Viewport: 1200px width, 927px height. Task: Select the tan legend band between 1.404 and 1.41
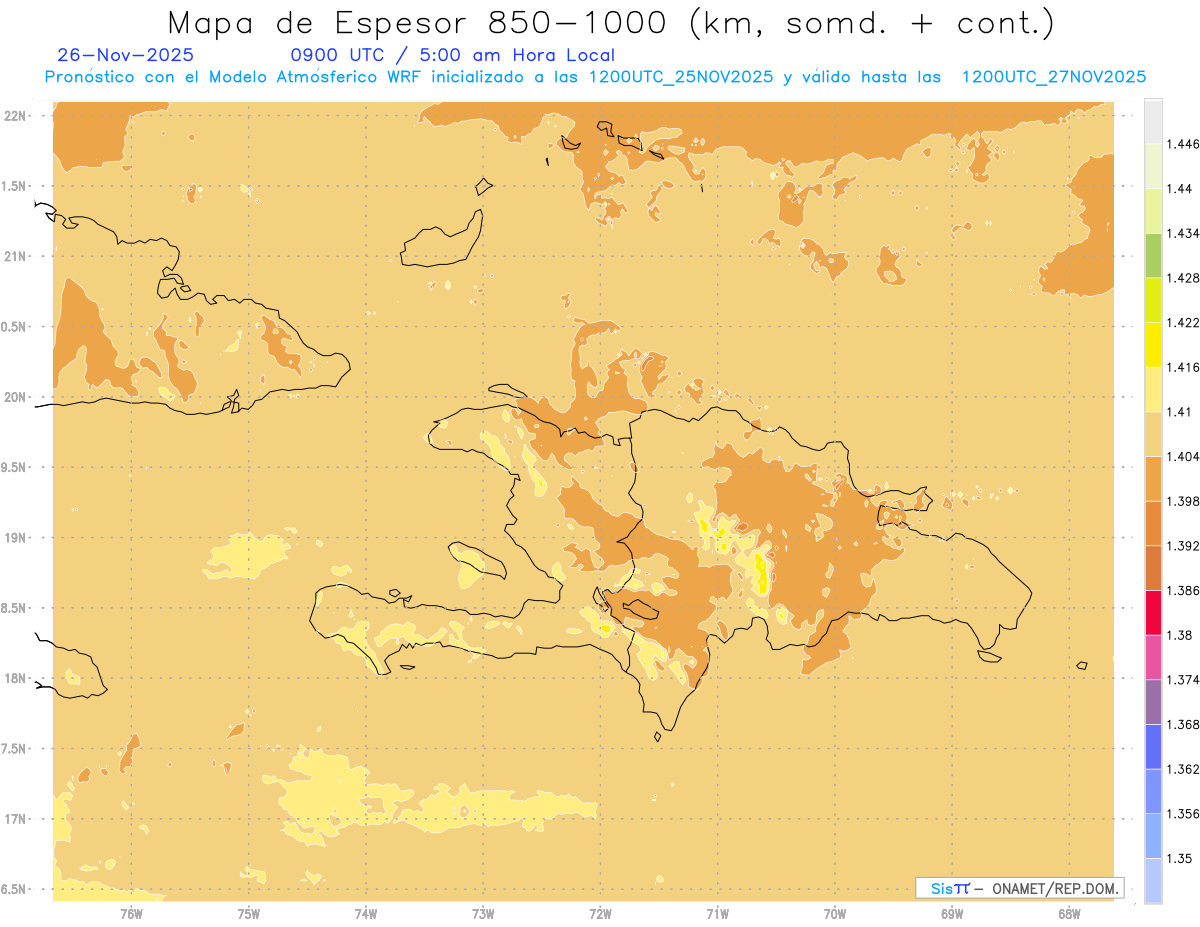click(1153, 434)
